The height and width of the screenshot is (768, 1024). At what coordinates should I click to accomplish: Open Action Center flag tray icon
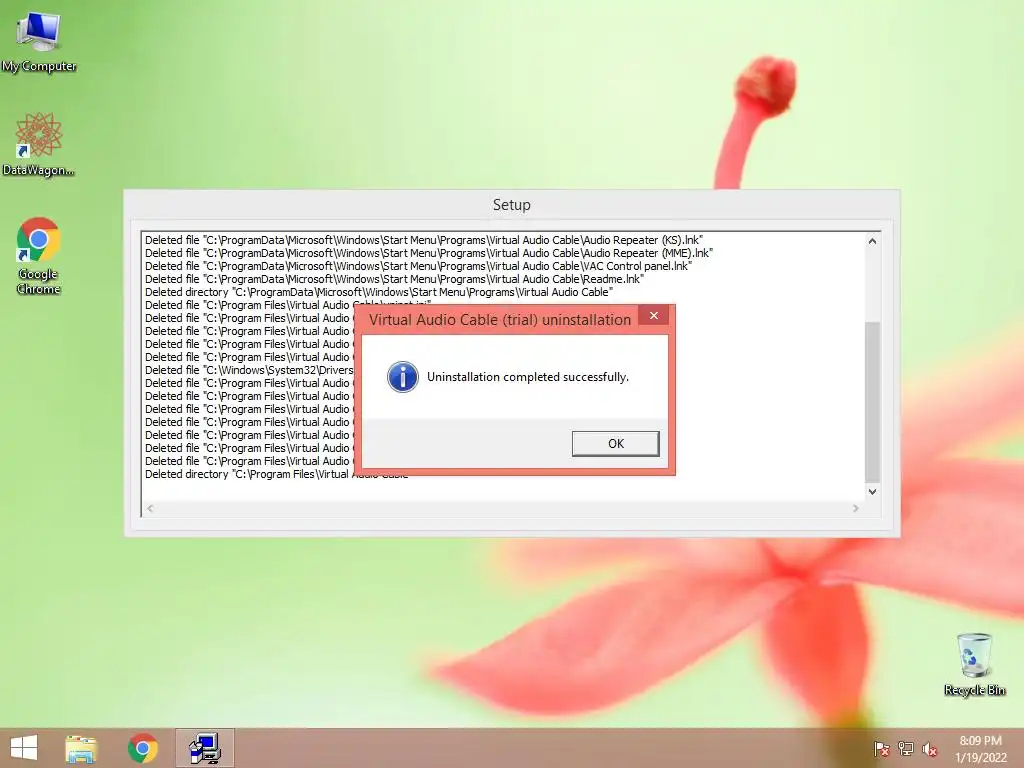pyautogui.click(x=881, y=749)
